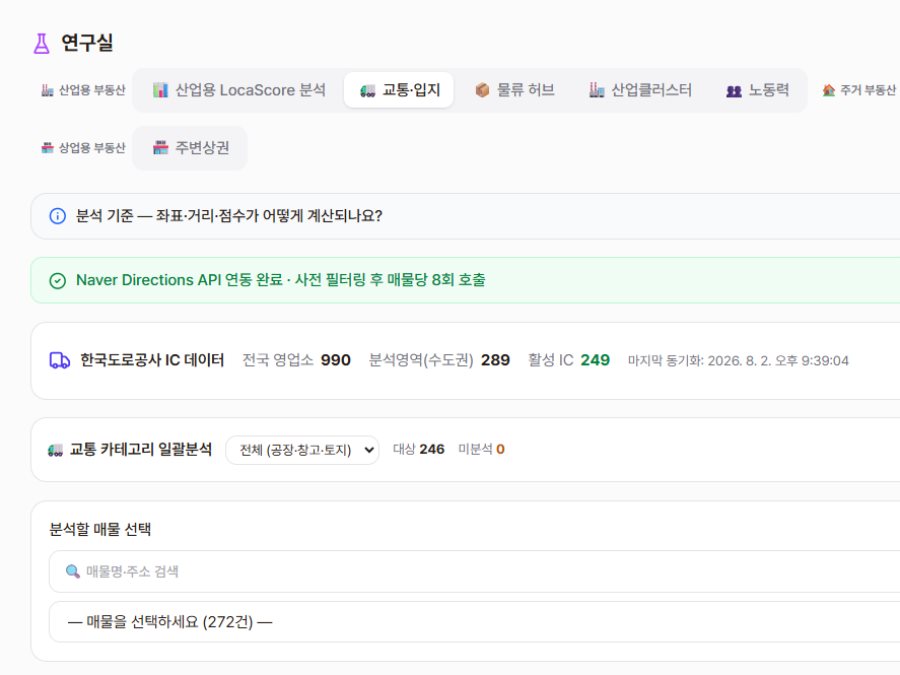Click the magnifier icon in the search field
The image size is (900, 675).
point(72,571)
